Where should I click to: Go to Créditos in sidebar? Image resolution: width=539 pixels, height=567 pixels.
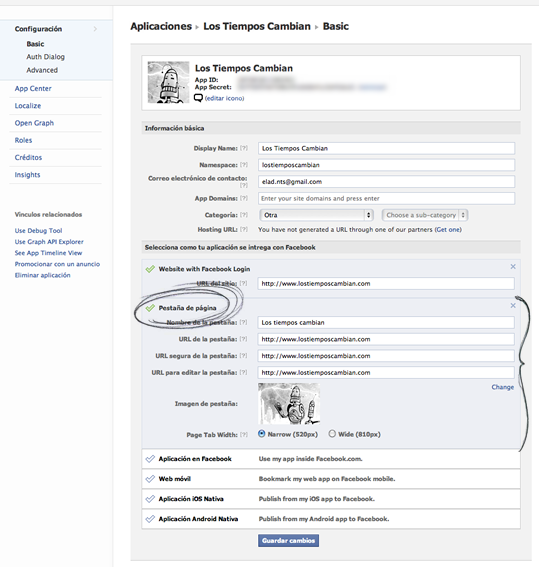[x=28, y=157]
